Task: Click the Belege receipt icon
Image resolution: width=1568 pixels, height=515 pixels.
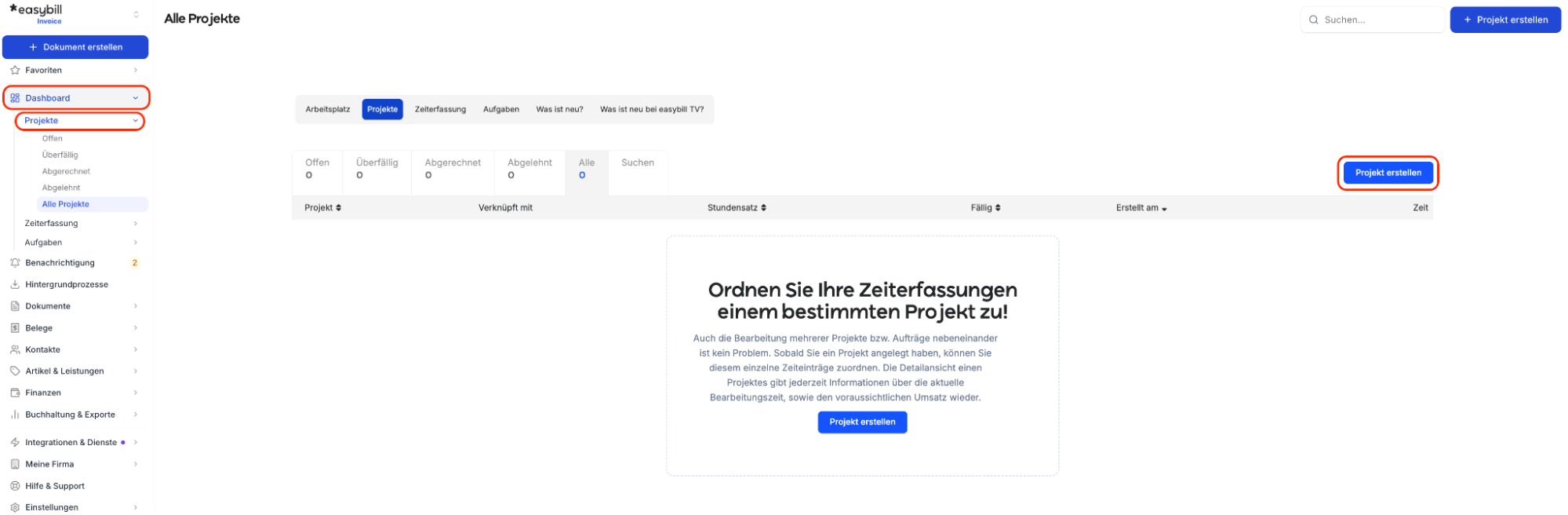Action: pos(15,328)
